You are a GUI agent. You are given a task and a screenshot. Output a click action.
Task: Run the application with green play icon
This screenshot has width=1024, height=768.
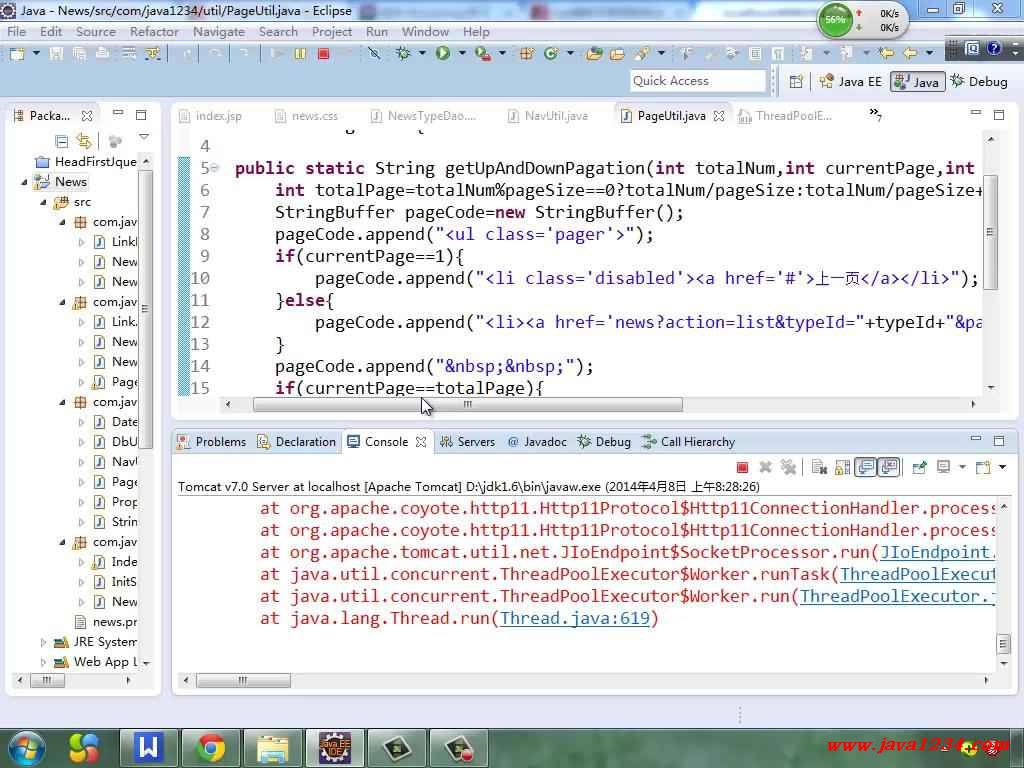click(443, 53)
